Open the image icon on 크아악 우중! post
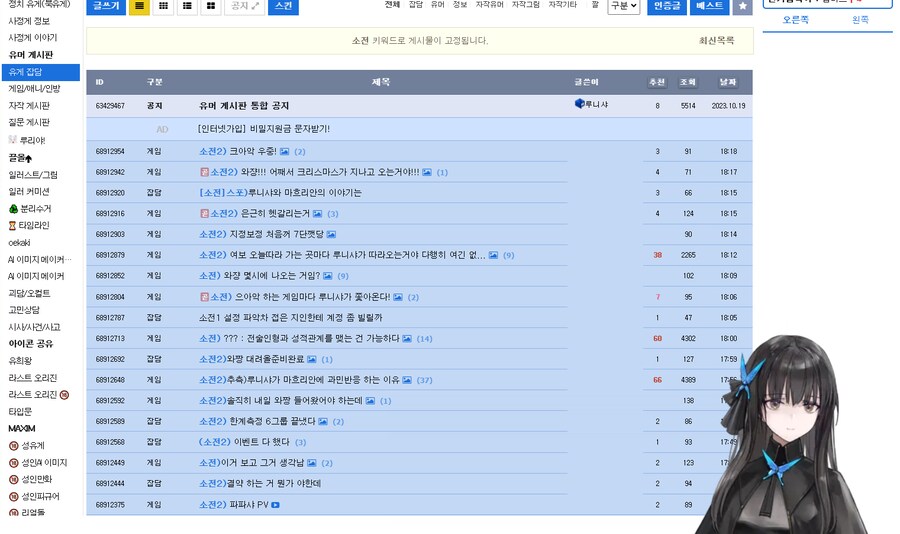The height and width of the screenshot is (534, 900). (x=284, y=152)
